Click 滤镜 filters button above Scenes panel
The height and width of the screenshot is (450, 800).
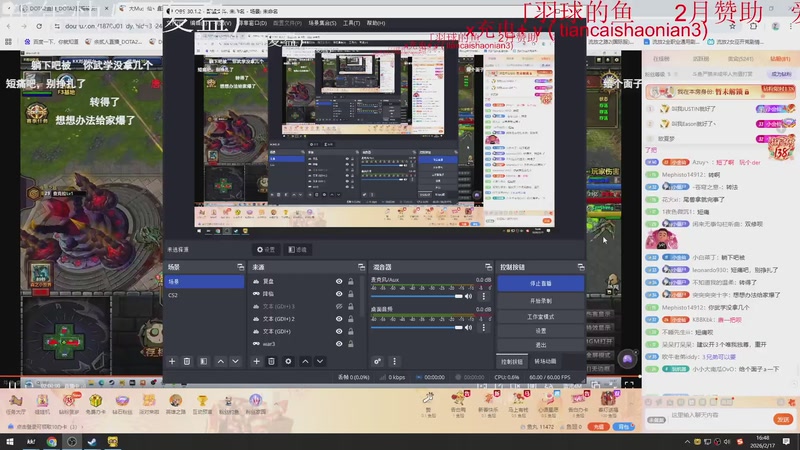[x=297, y=249]
